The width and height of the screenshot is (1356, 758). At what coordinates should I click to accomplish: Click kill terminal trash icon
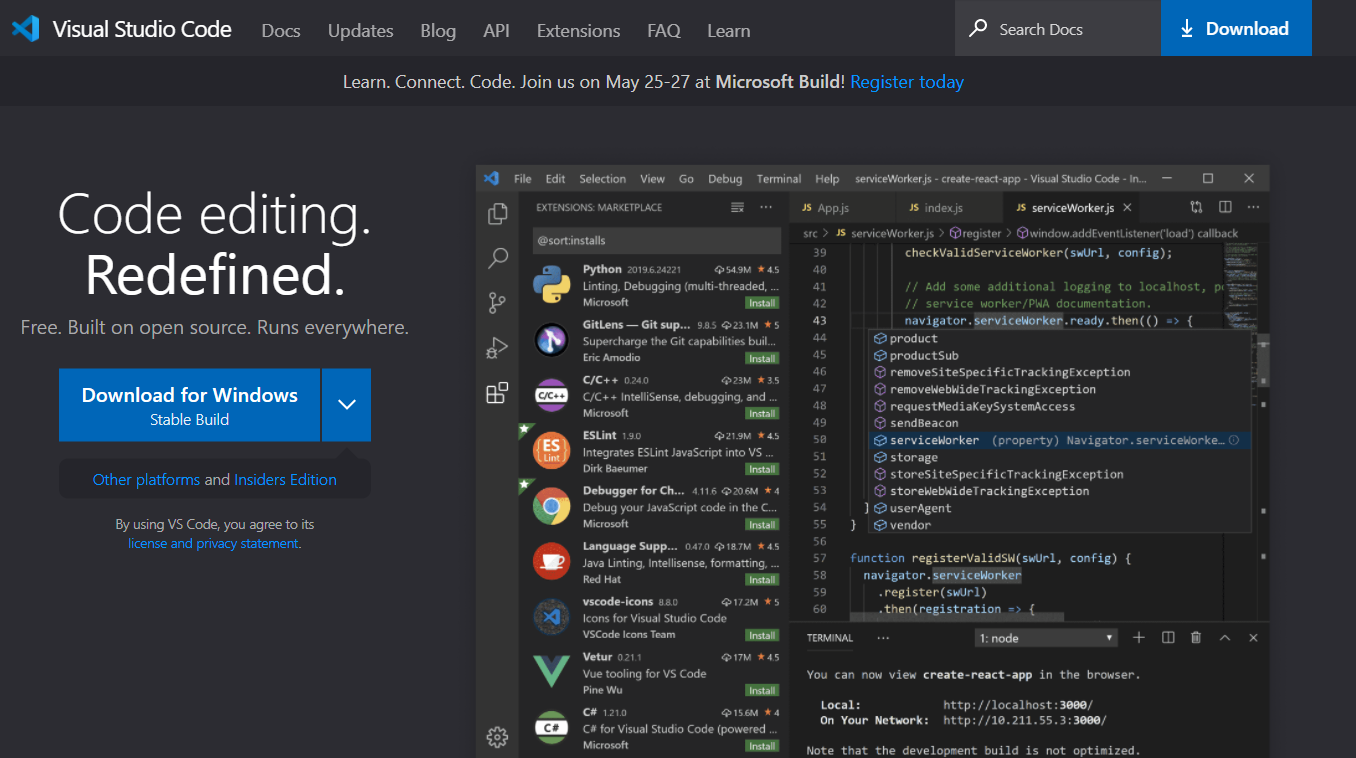click(1196, 637)
